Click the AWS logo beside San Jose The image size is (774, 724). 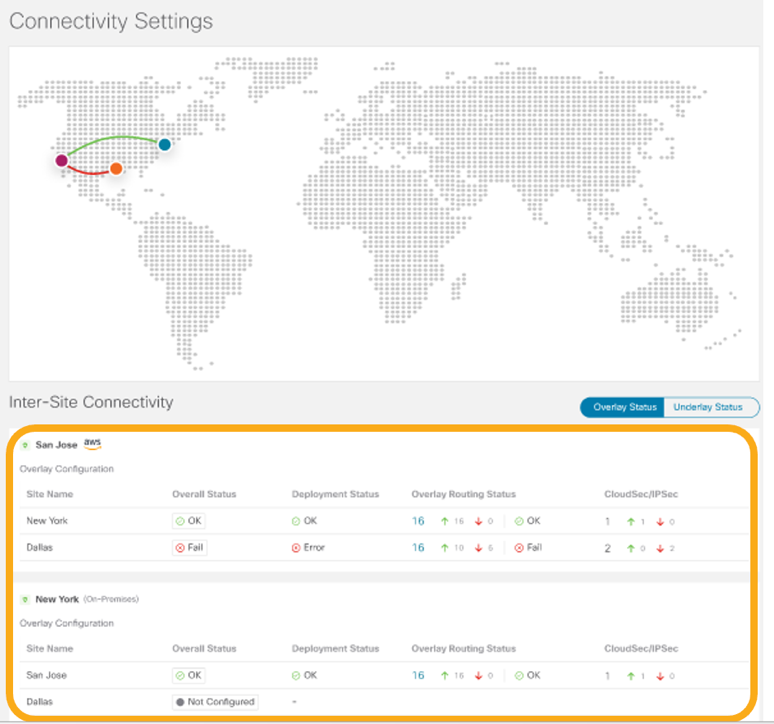[93, 444]
